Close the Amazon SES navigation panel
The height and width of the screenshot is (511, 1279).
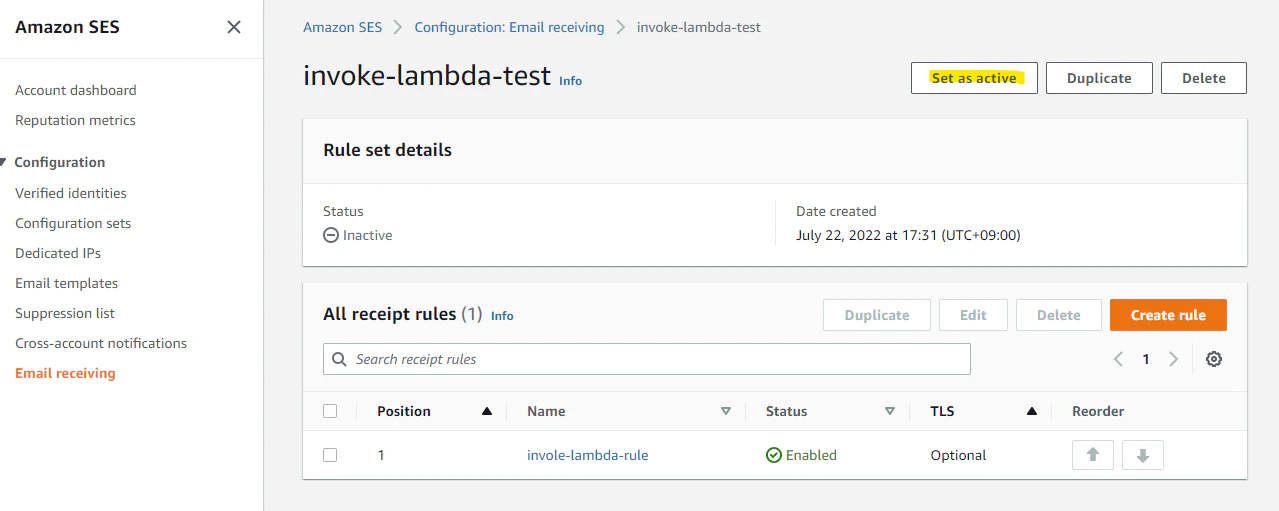pos(234,27)
